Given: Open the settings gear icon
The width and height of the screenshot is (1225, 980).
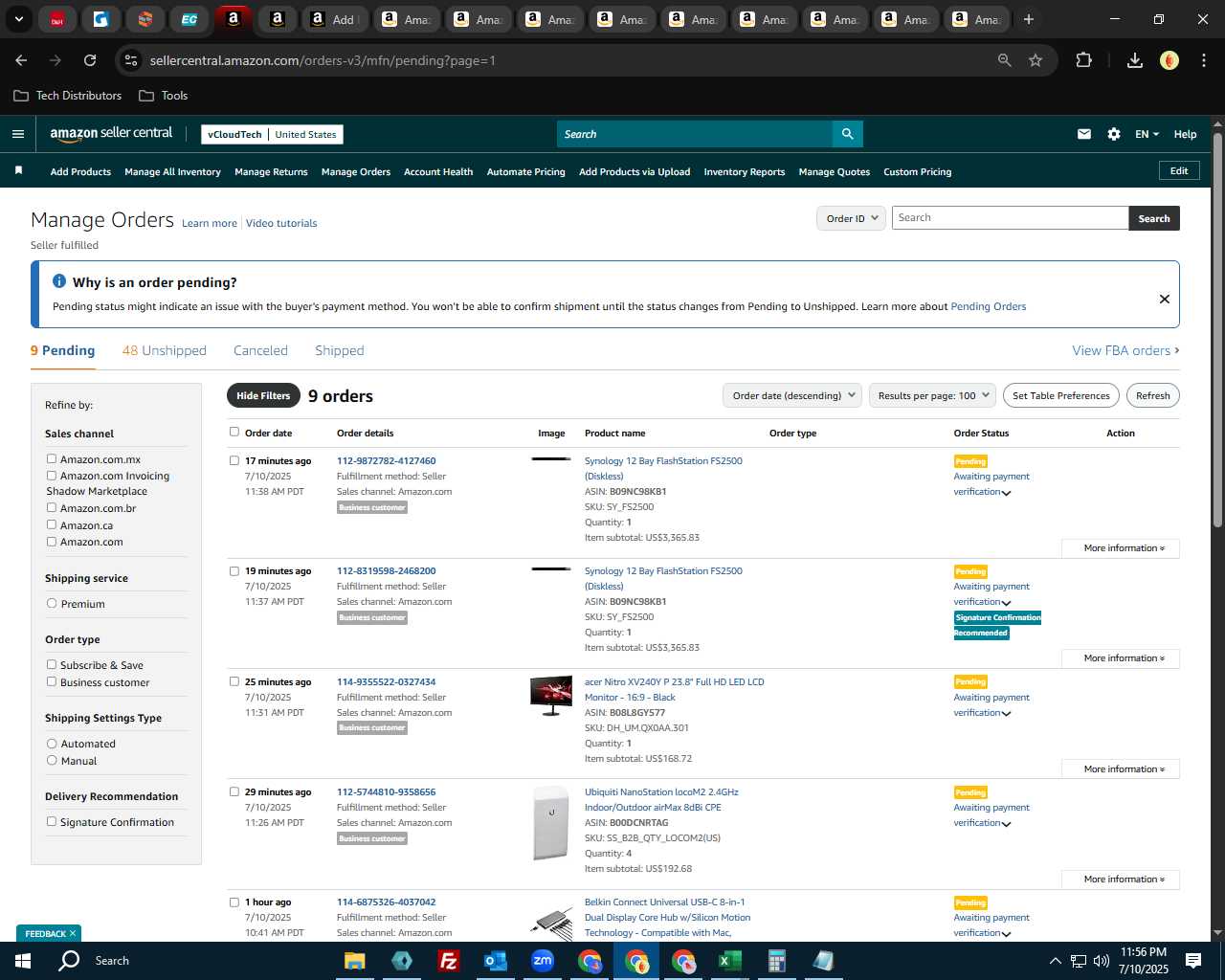Looking at the screenshot, I should point(1114,134).
